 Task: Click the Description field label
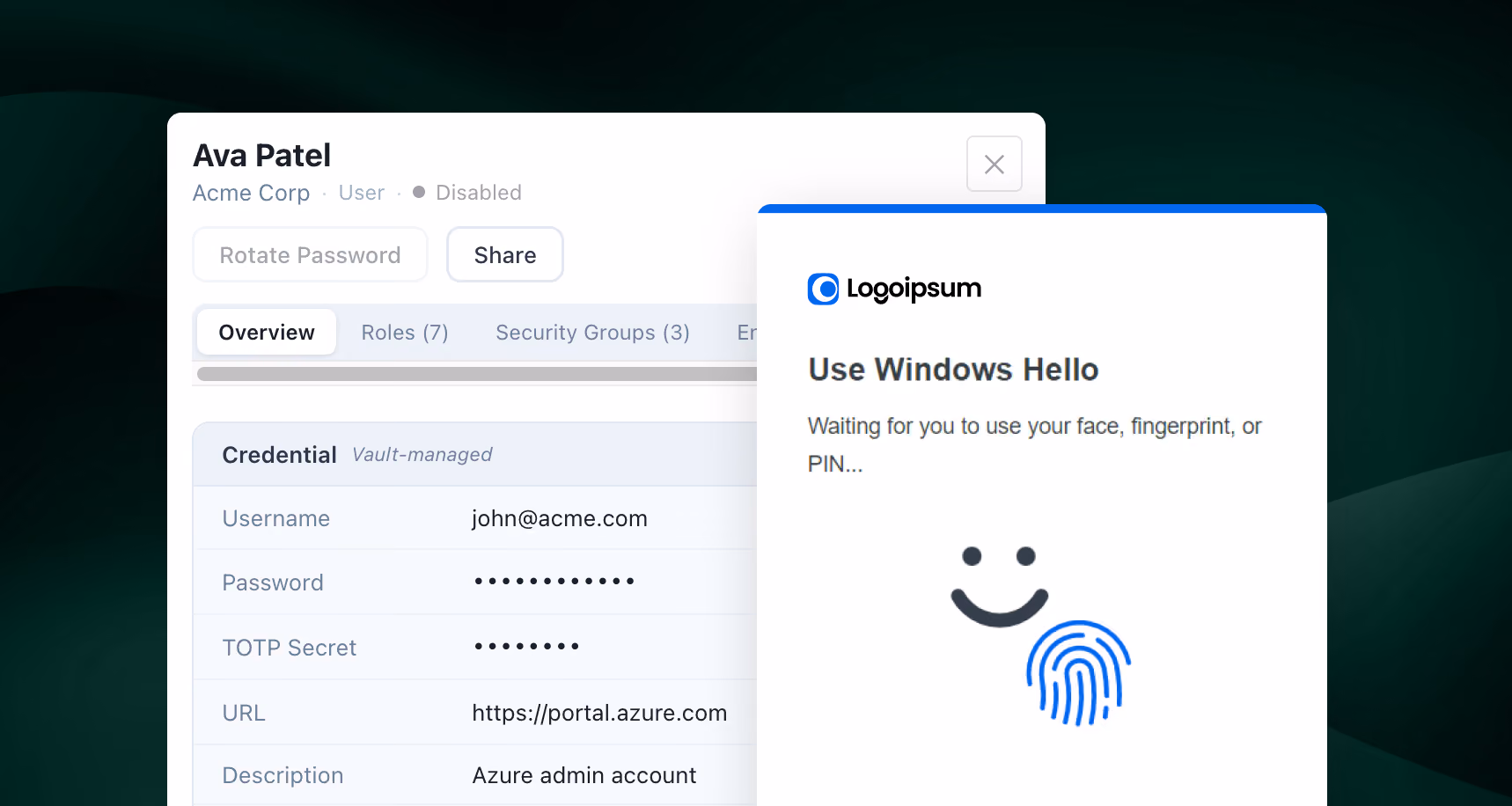tap(283, 775)
